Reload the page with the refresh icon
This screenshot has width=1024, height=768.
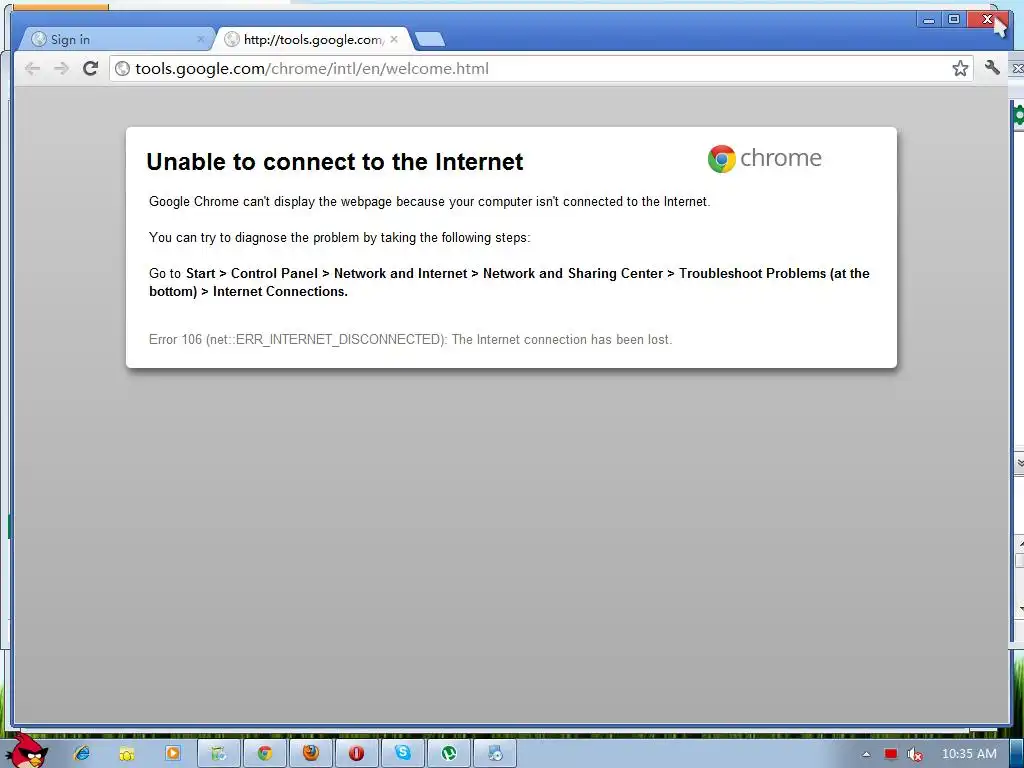[91, 68]
